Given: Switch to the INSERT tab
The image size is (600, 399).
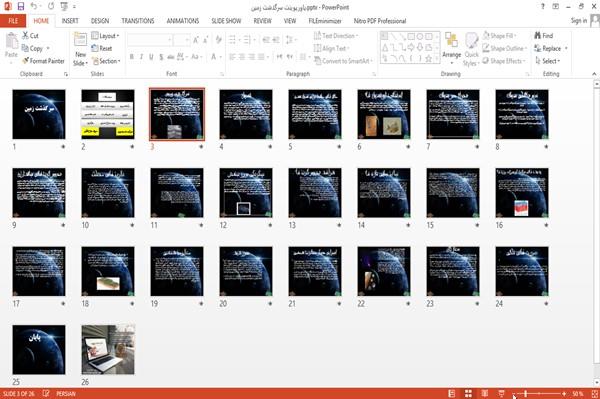Looking at the screenshot, I should pos(70,21).
